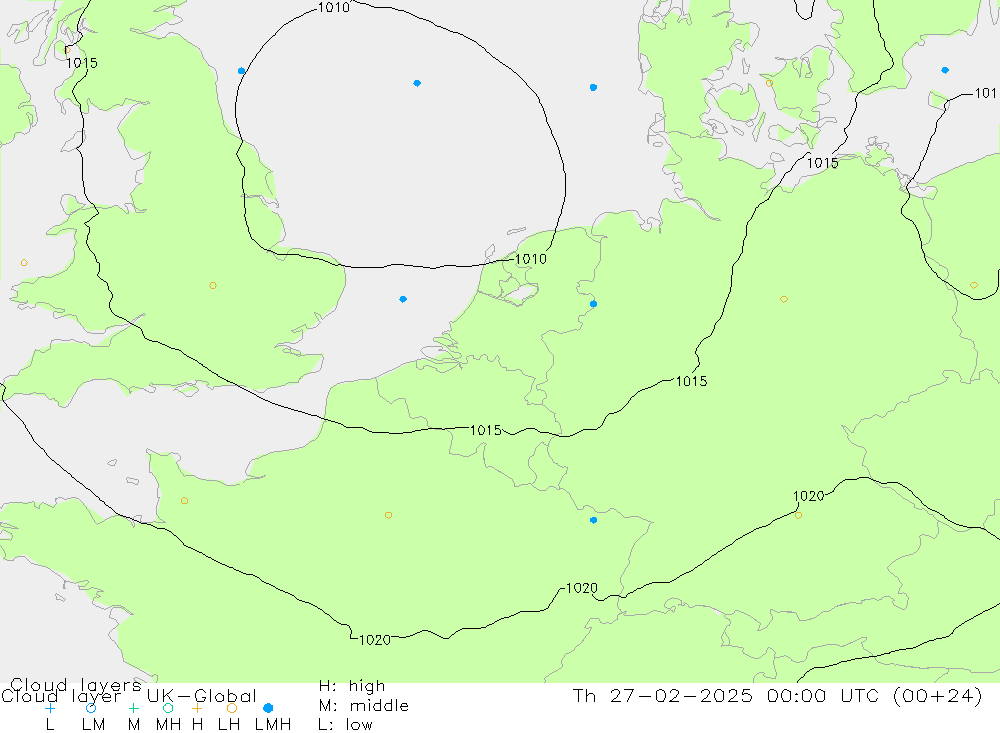This screenshot has height=733, width=1000.
Task: Click the 1015 label over western Germany
Action: (x=691, y=381)
